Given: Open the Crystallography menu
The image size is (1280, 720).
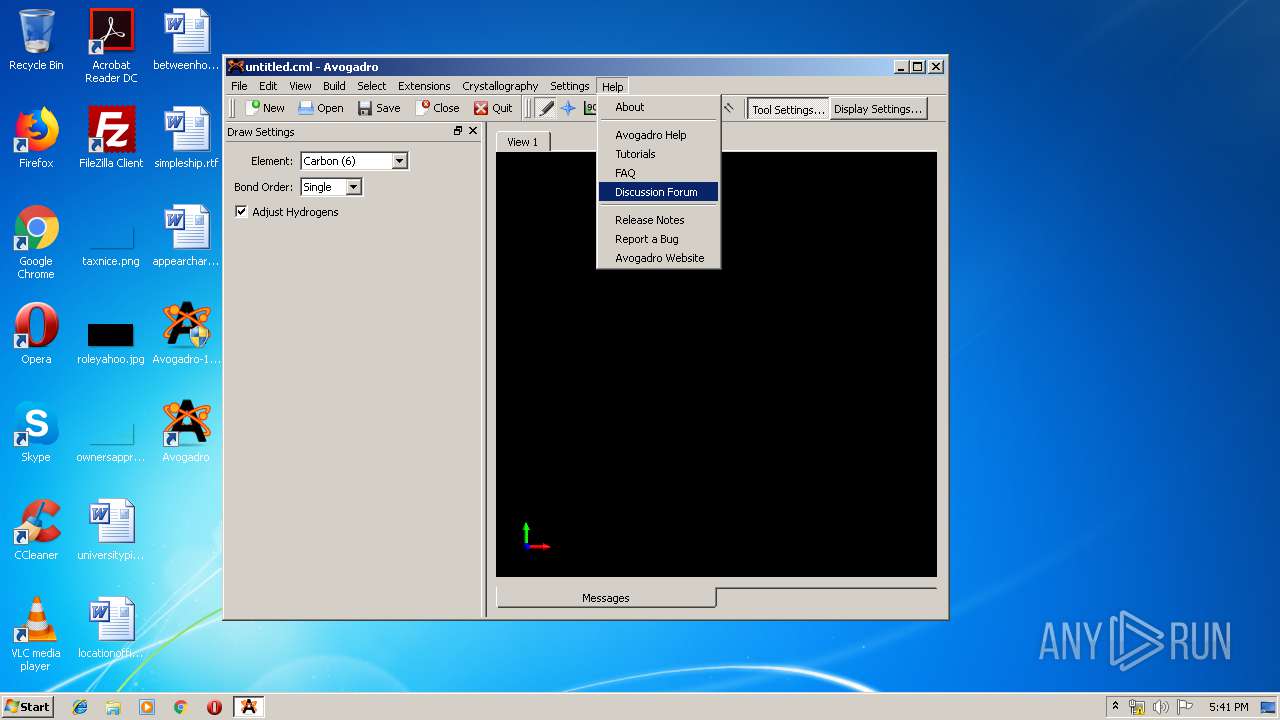Looking at the screenshot, I should (x=500, y=86).
